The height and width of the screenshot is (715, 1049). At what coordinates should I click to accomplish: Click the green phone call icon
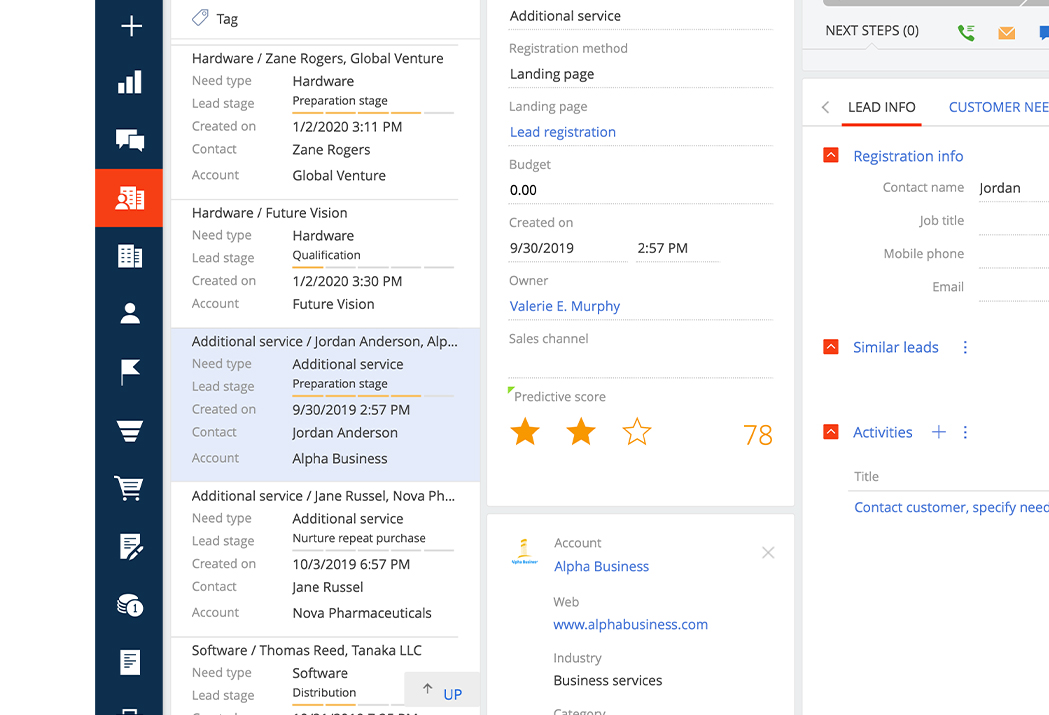(966, 32)
